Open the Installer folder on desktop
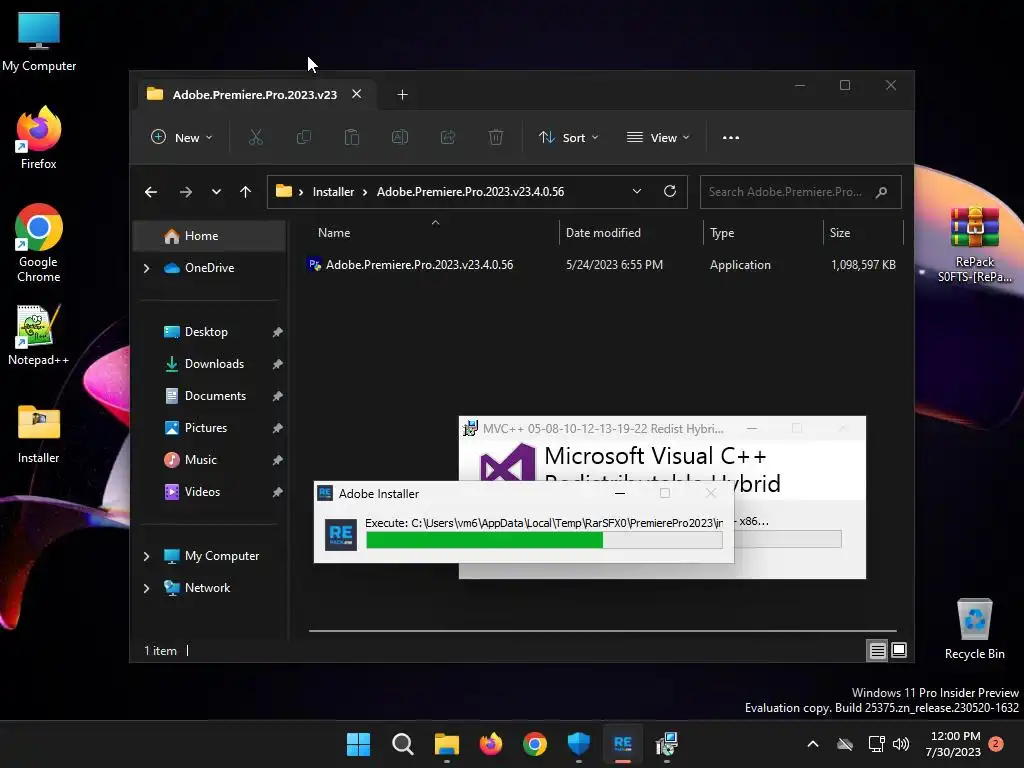The width and height of the screenshot is (1024, 768). pyautogui.click(x=39, y=434)
